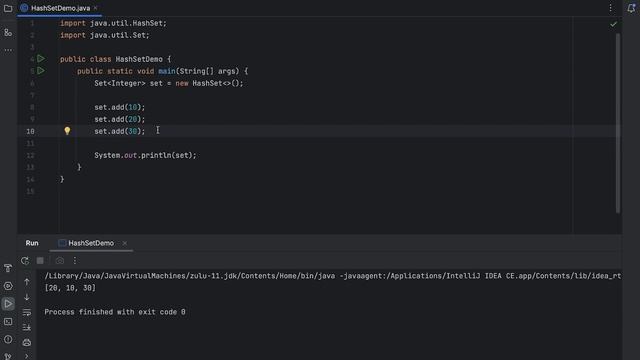Click 'Process finished with exit code 0' text
The image size is (640, 360).
click(x=115, y=312)
